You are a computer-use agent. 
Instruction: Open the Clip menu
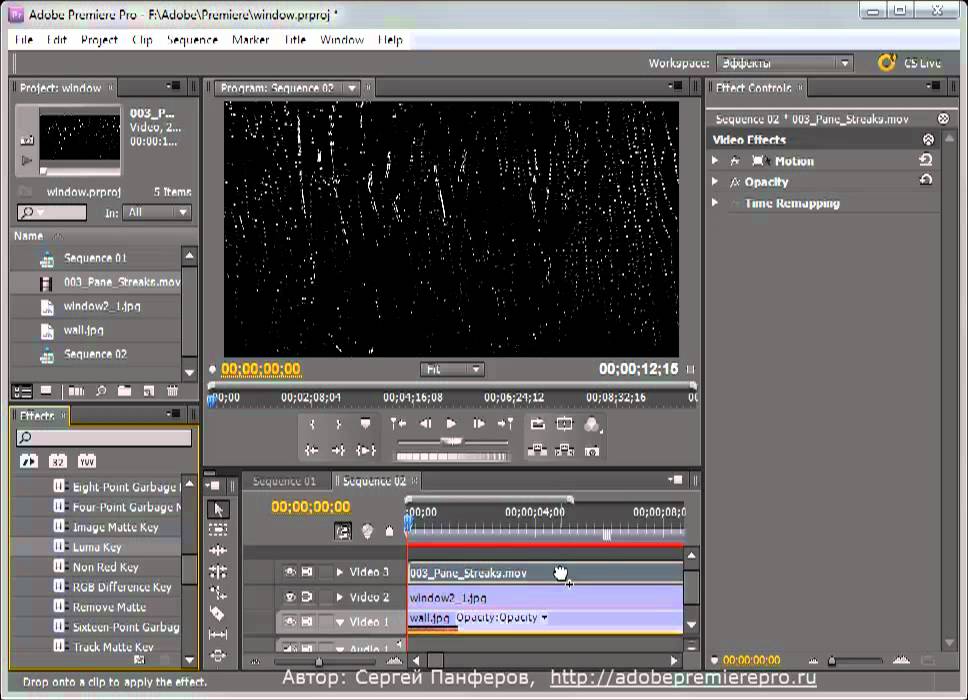pos(142,40)
